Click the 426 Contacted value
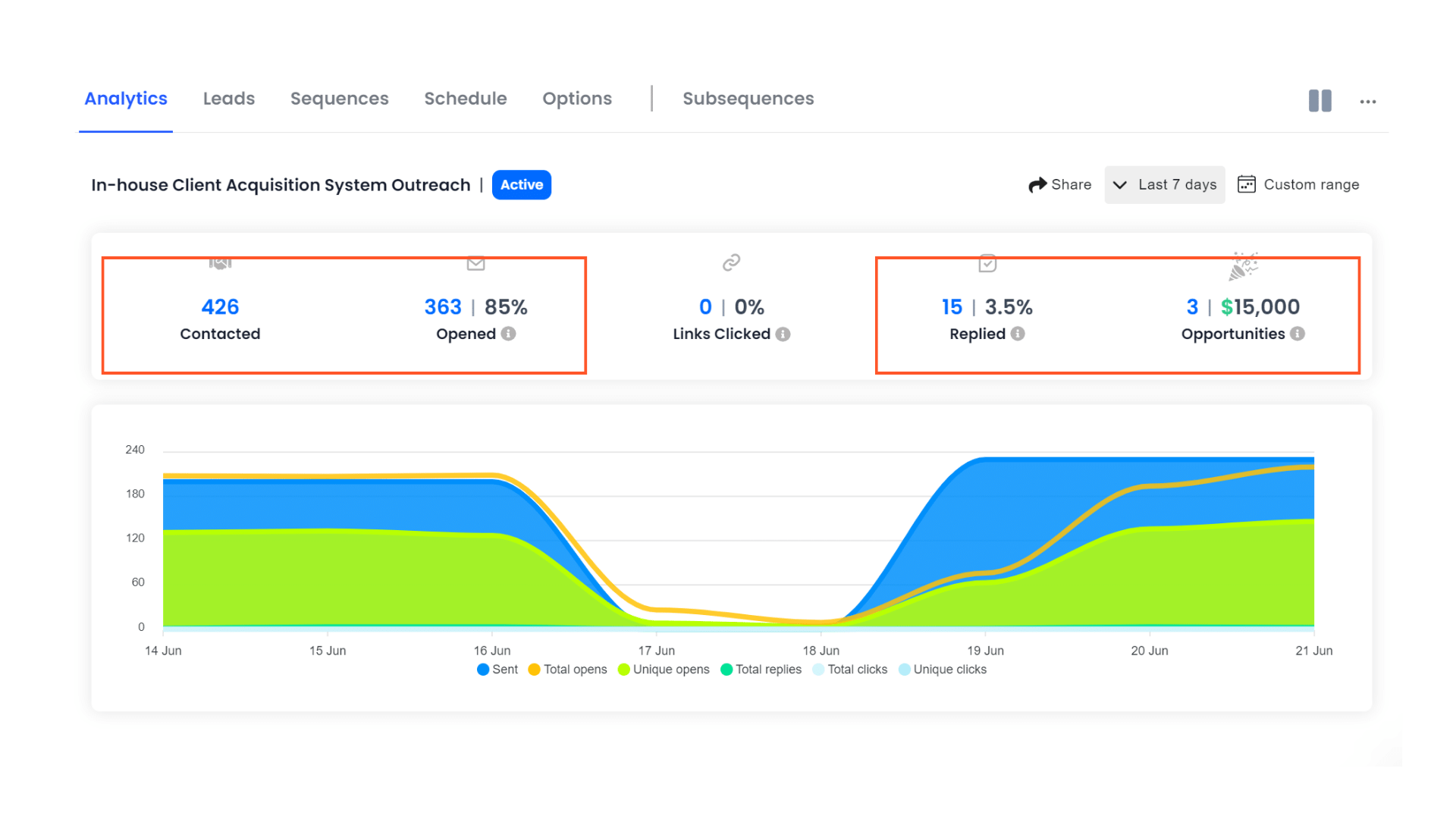Screen dimensions: 1456x819 point(220,307)
